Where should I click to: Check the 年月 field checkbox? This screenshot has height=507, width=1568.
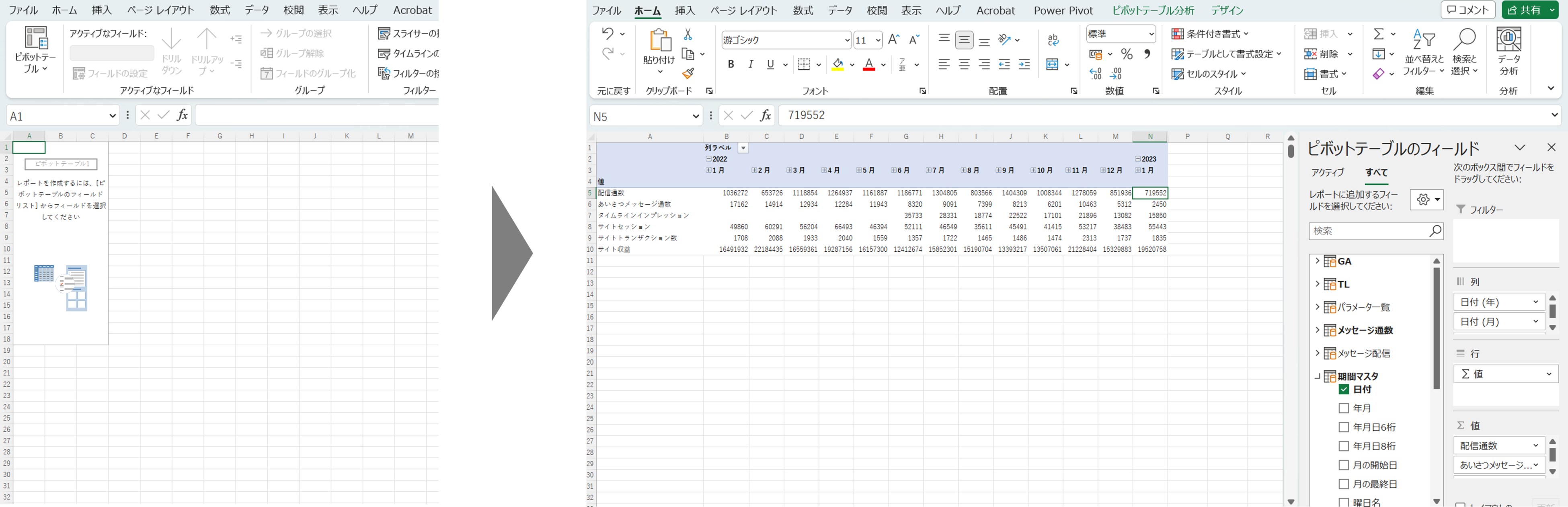point(1344,408)
